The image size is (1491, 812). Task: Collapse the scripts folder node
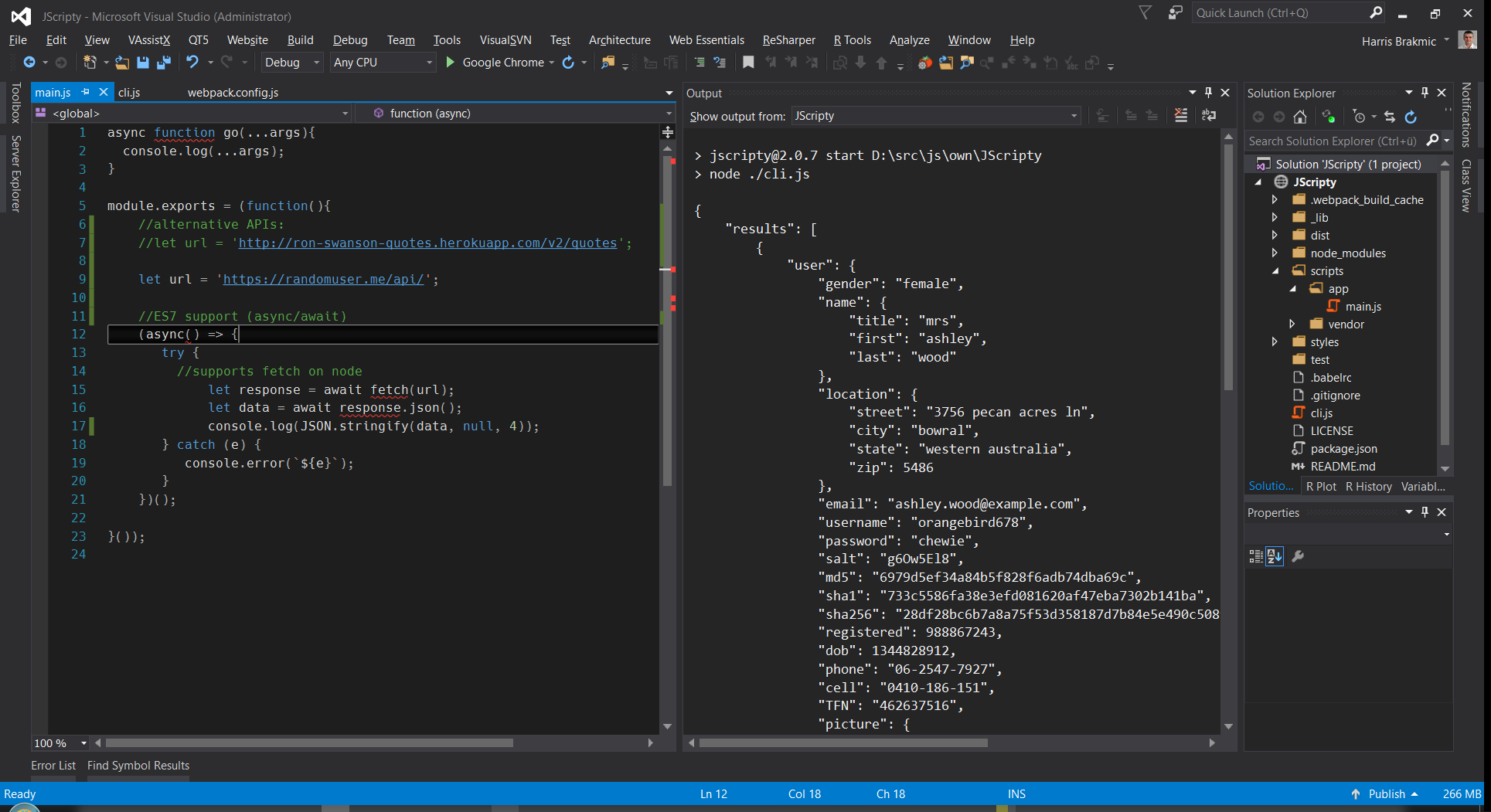(1275, 271)
